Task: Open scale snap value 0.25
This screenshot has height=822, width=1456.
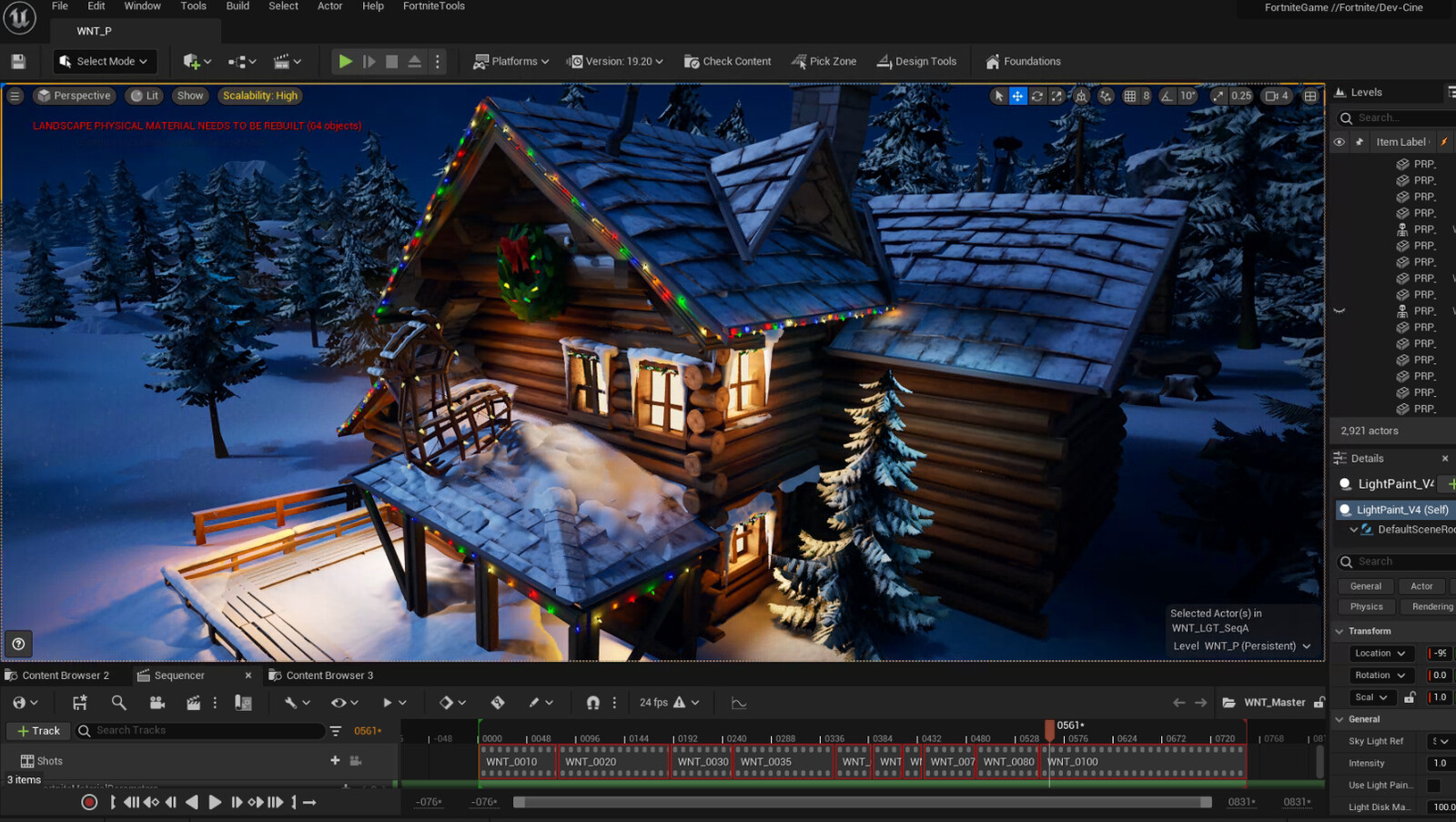Action: (x=1241, y=96)
